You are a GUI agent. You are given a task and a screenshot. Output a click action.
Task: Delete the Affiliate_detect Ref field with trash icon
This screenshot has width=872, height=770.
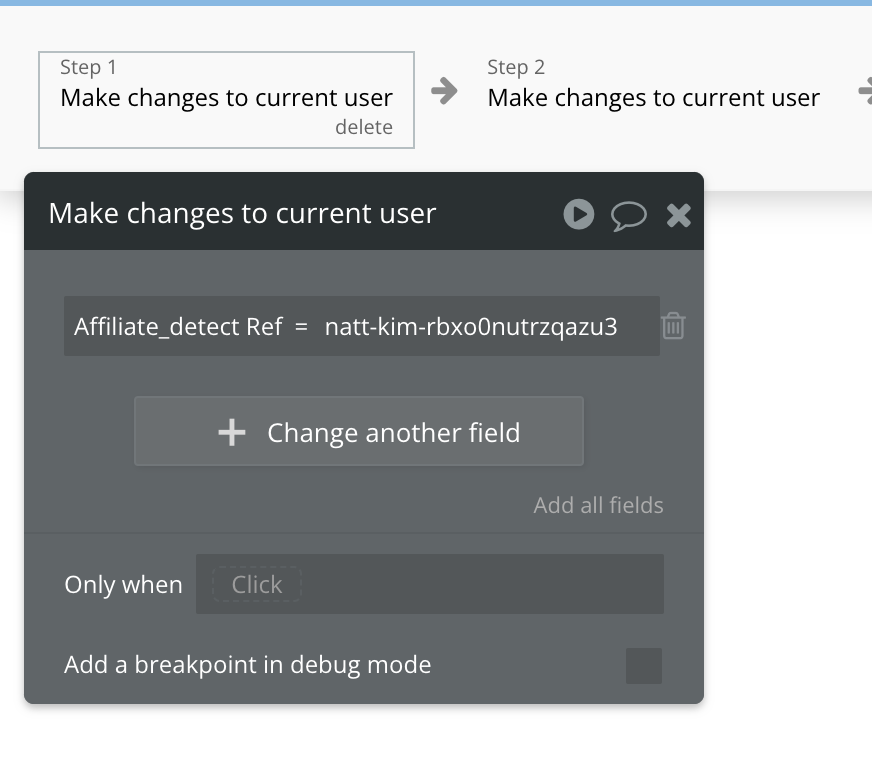pyautogui.click(x=673, y=326)
